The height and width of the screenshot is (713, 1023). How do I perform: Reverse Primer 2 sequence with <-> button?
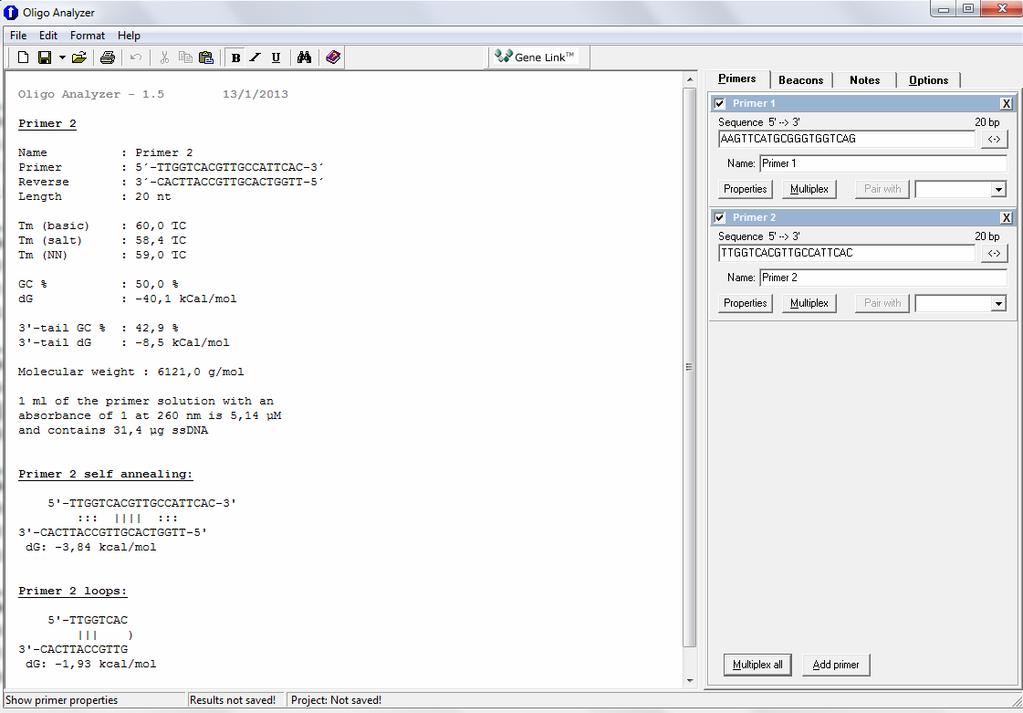point(994,253)
